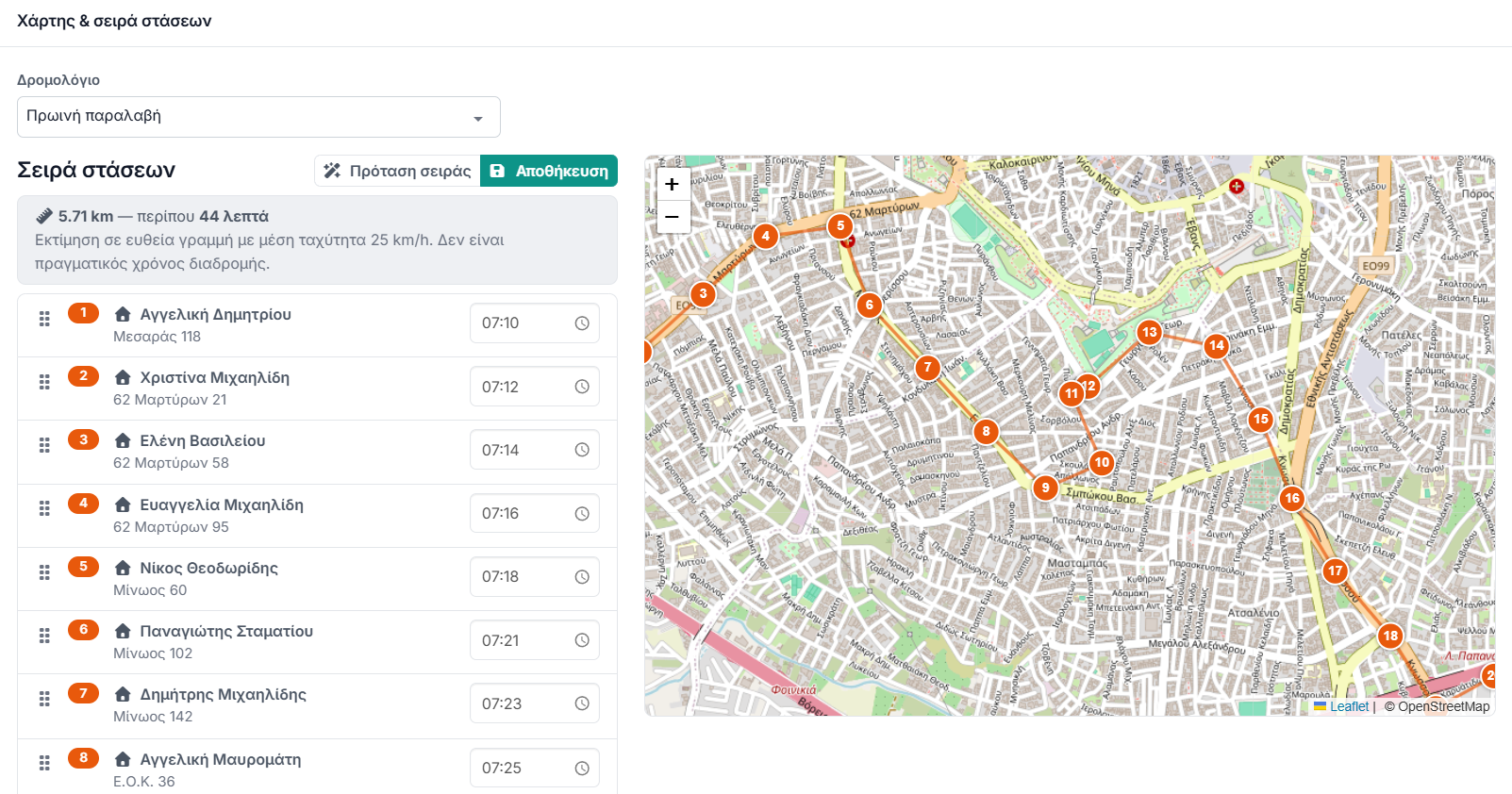Image resolution: width=1512 pixels, height=794 pixels.
Task: Open time picker clock for 07:23
Action: (x=582, y=703)
